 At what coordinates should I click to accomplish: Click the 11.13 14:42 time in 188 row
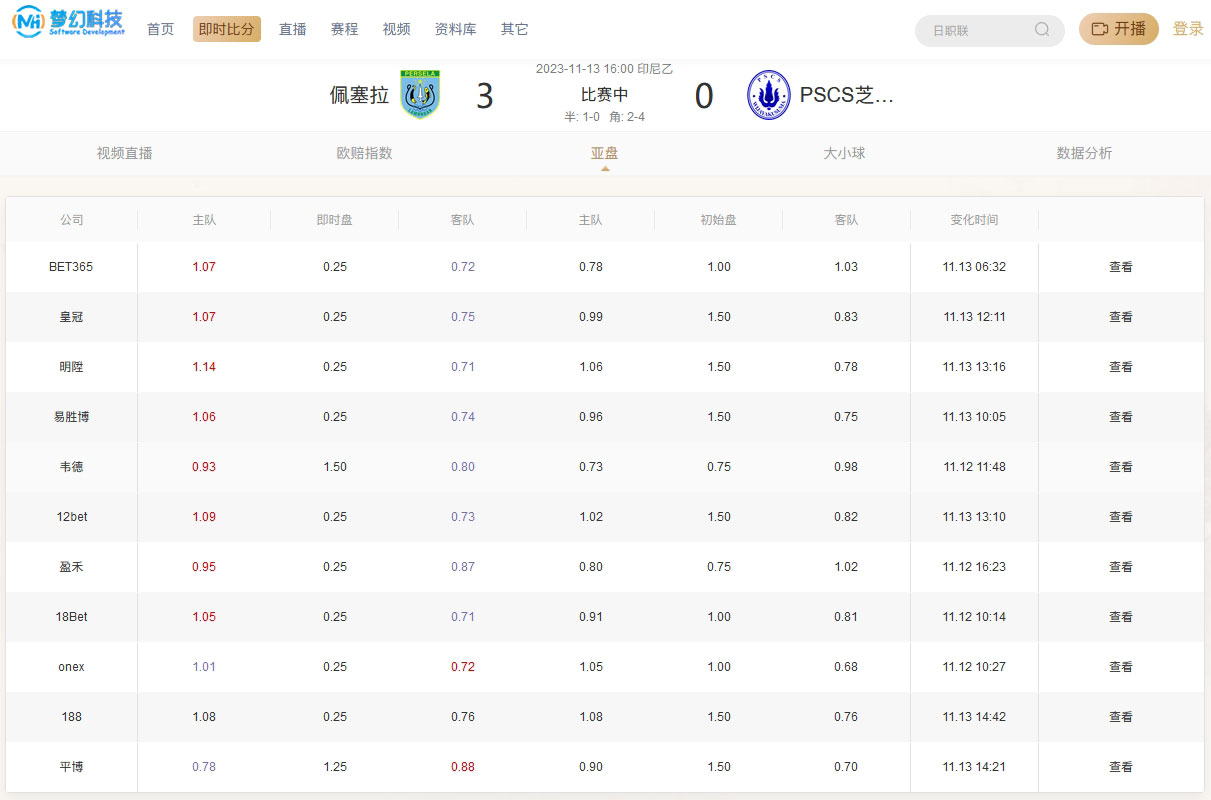(974, 717)
